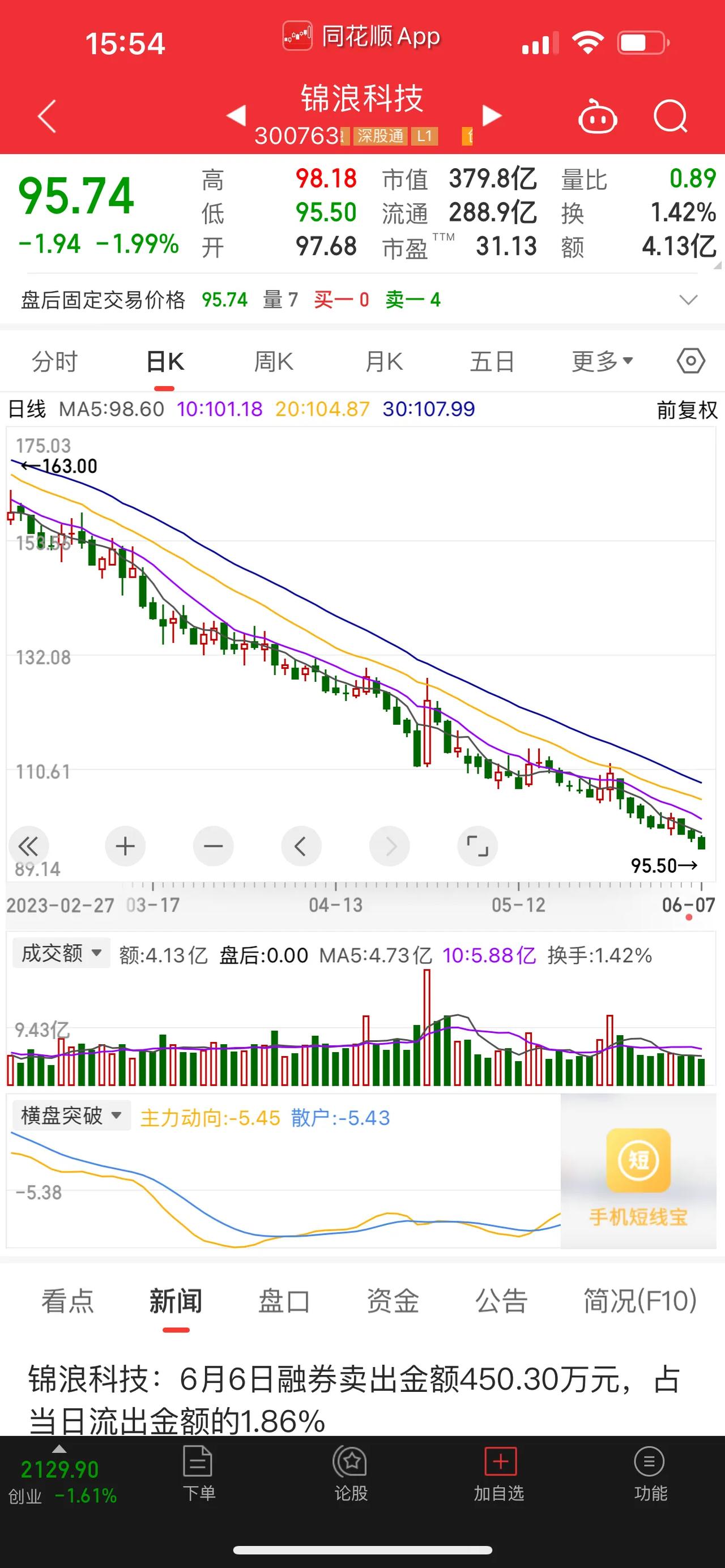Image resolution: width=725 pixels, height=1568 pixels.
Task: Tap 锦浪科技 stock title
Action: click(x=362, y=99)
